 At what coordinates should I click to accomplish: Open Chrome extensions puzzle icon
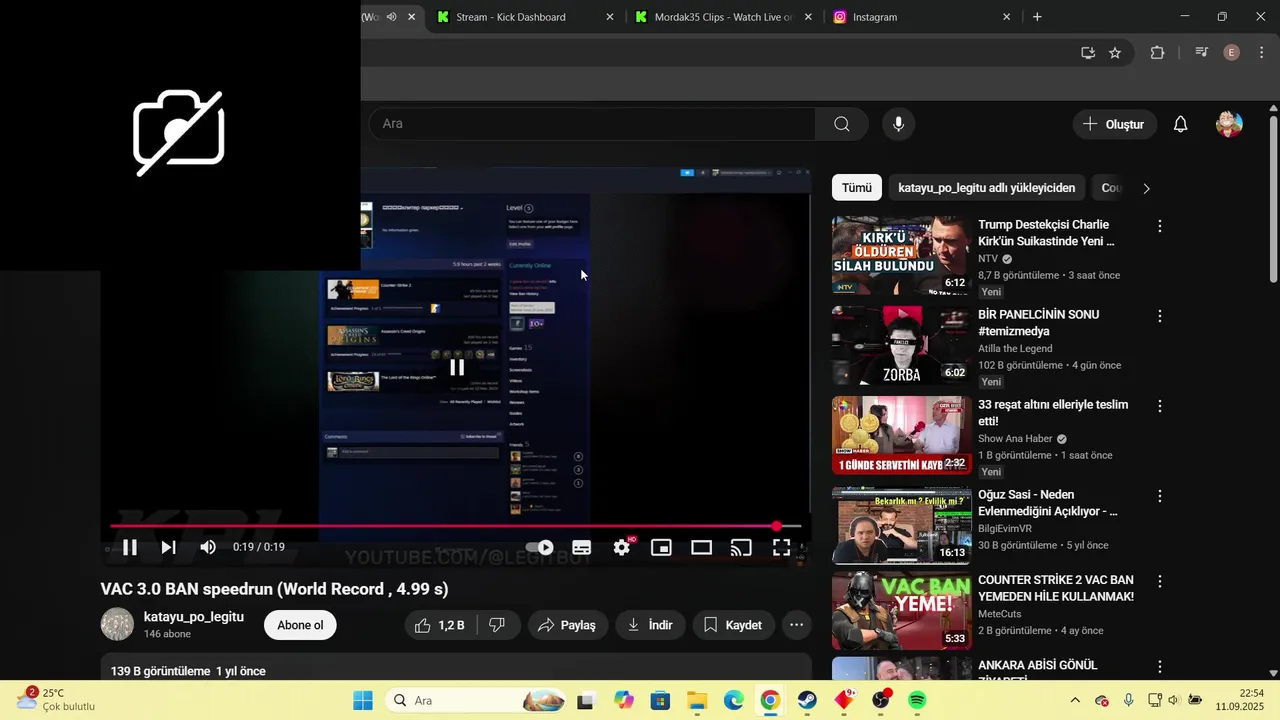(1157, 53)
